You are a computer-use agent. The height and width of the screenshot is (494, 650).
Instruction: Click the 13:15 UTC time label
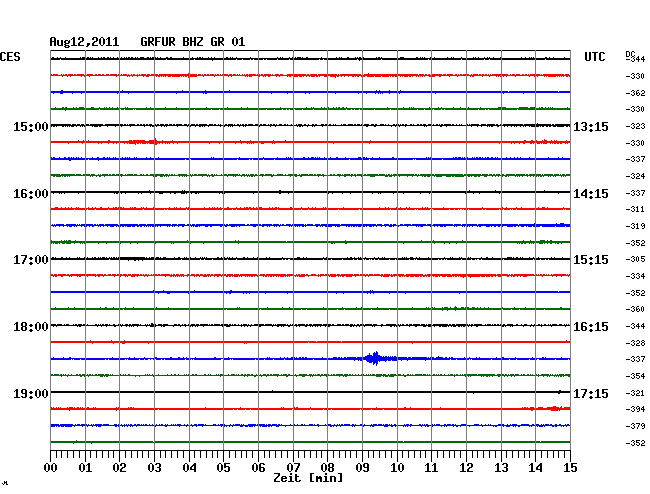click(591, 127)
